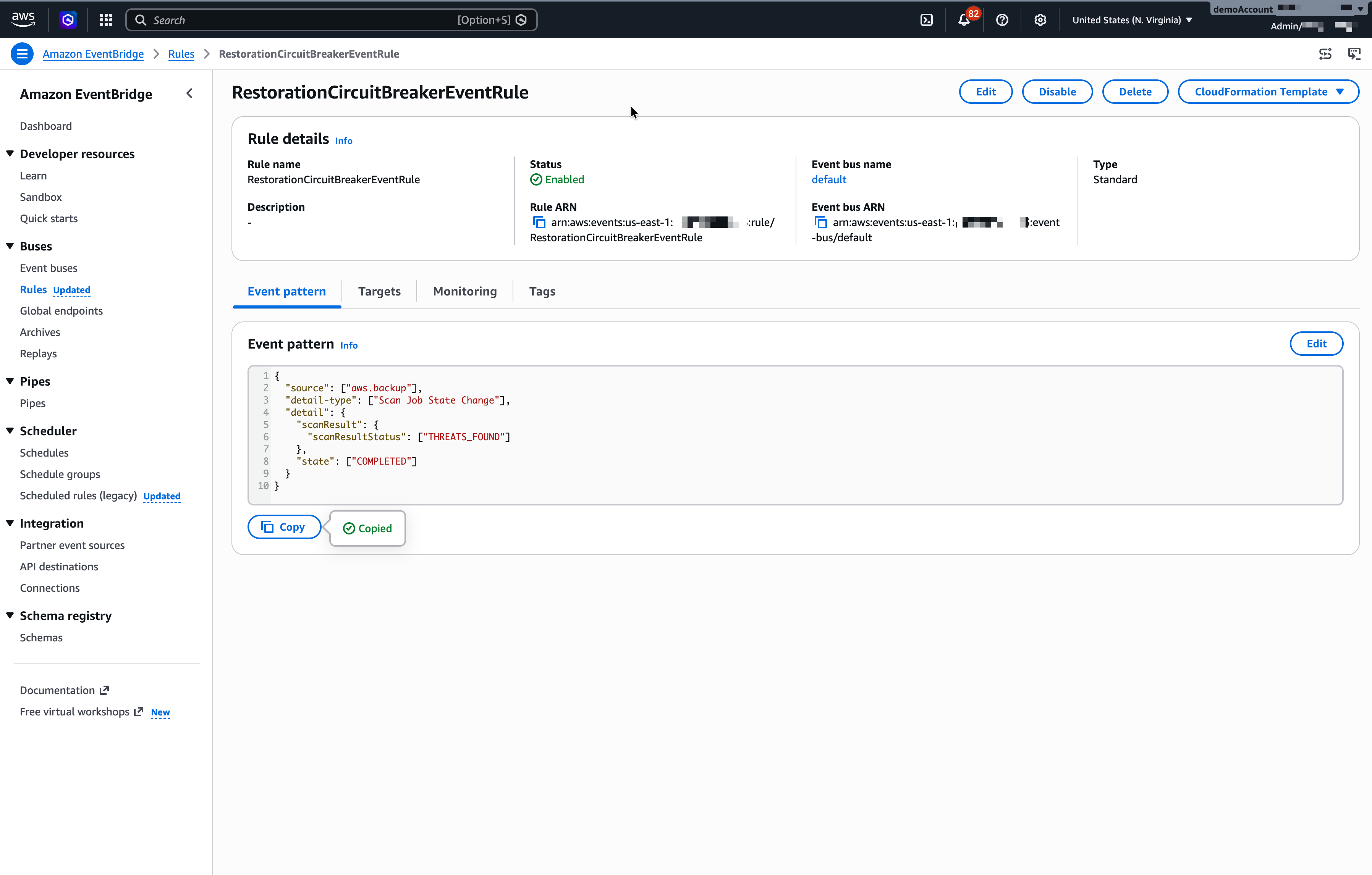This screenshot has width=1372, height=875.
Task: Collapse the Schema registry section
Action: [10, 615]
